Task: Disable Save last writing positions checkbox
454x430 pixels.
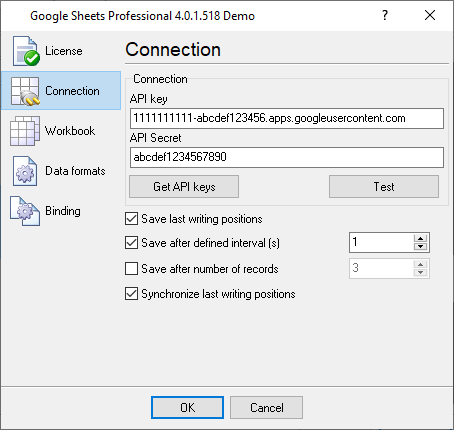Action: 131,219
